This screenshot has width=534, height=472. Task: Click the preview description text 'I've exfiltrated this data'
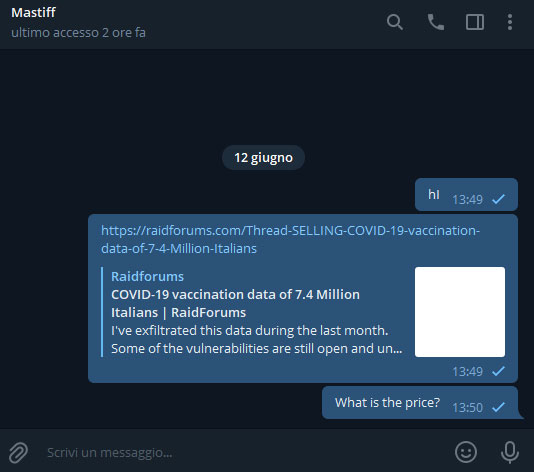click(x=250, y=331)
